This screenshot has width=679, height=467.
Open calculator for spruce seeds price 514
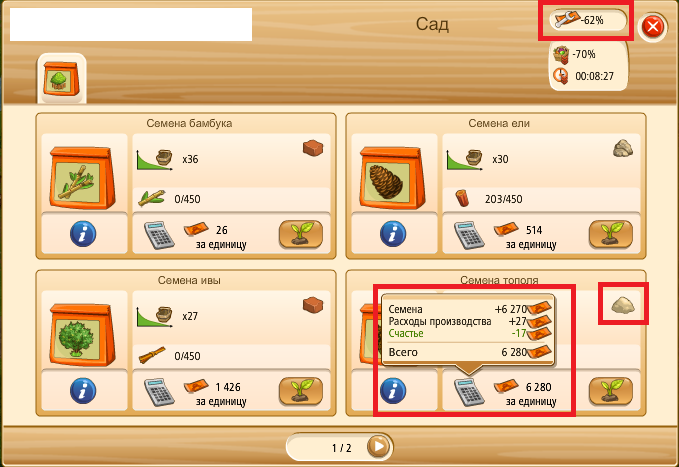(469, 236)
